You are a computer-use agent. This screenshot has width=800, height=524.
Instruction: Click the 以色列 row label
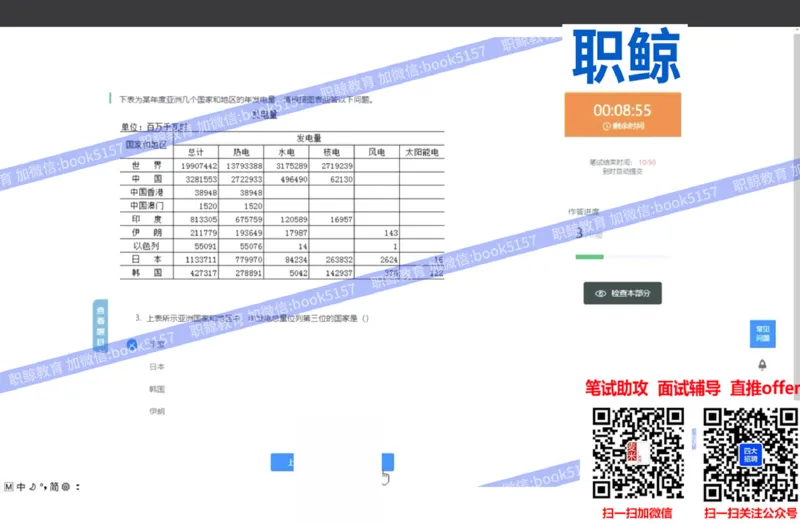click(147, 245)
